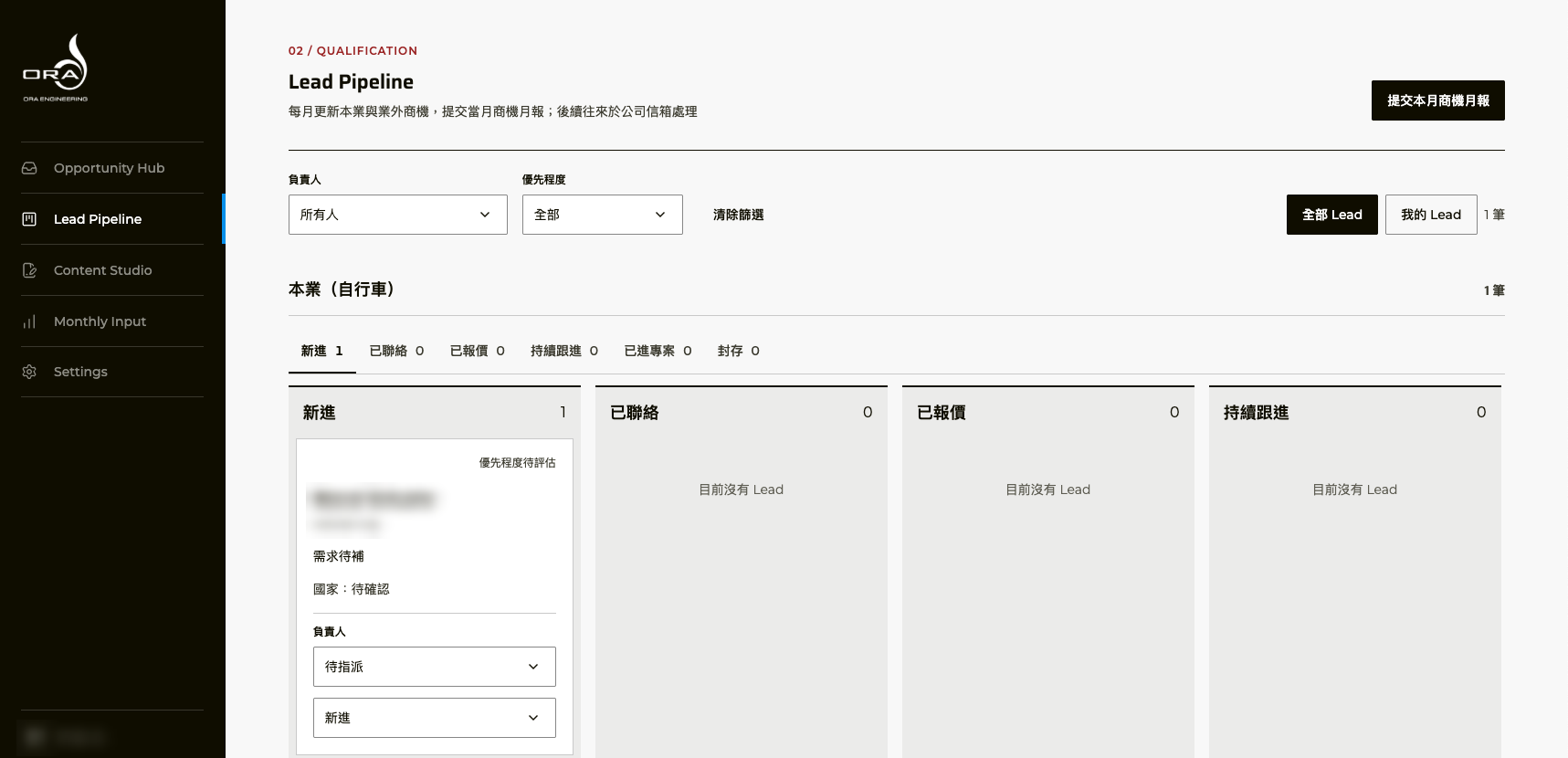Click the 優先程度待評估 label on lead card

pos(518,463)
